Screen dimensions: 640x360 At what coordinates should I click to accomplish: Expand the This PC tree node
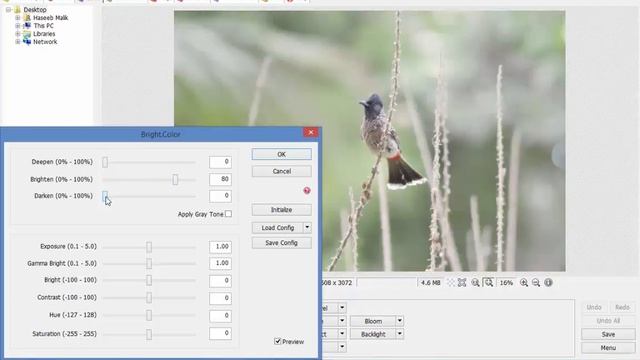[x=18, y=26]
